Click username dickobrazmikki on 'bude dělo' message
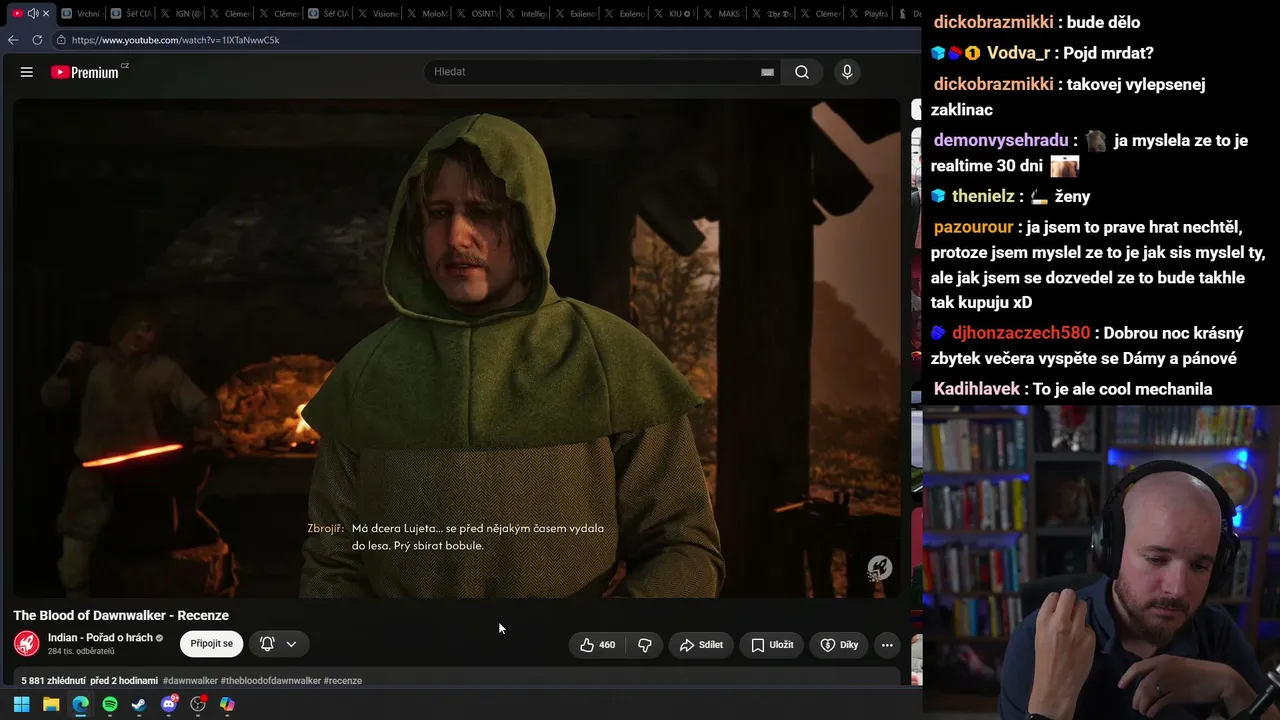The image size is (1280, 720). click(993, 22)
